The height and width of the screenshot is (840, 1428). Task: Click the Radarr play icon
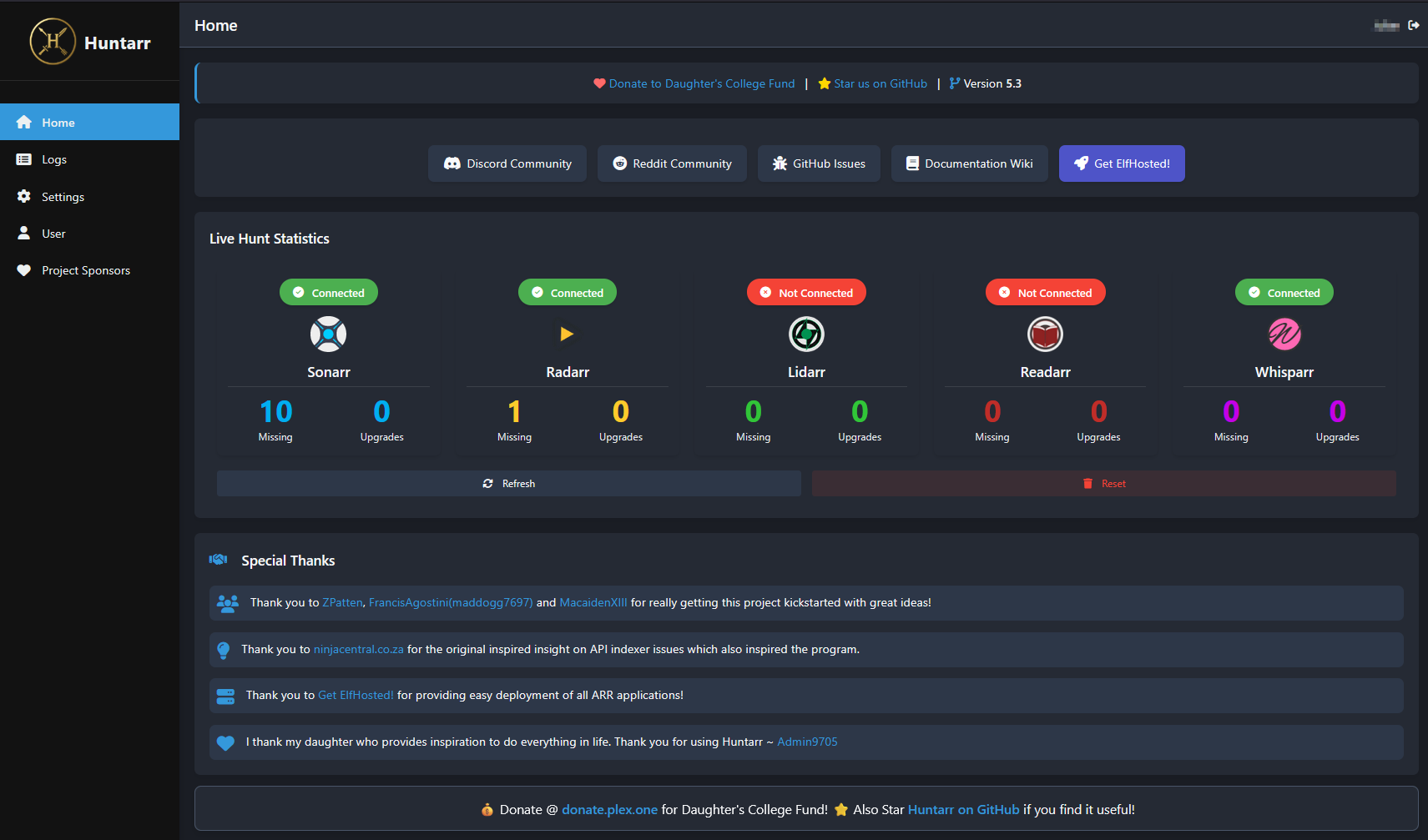[567, 334]
